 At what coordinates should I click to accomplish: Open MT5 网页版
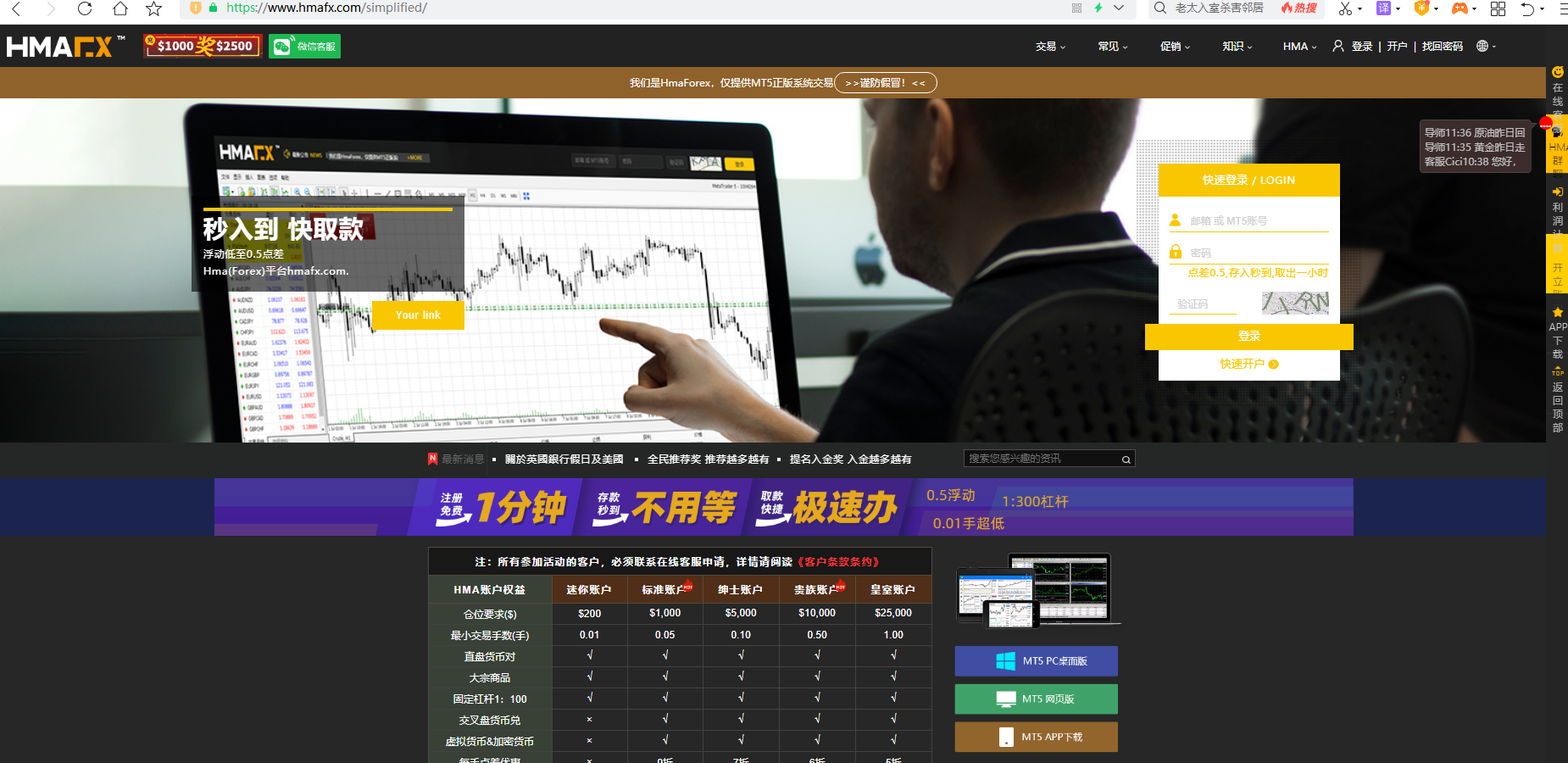click(1037, 699)
